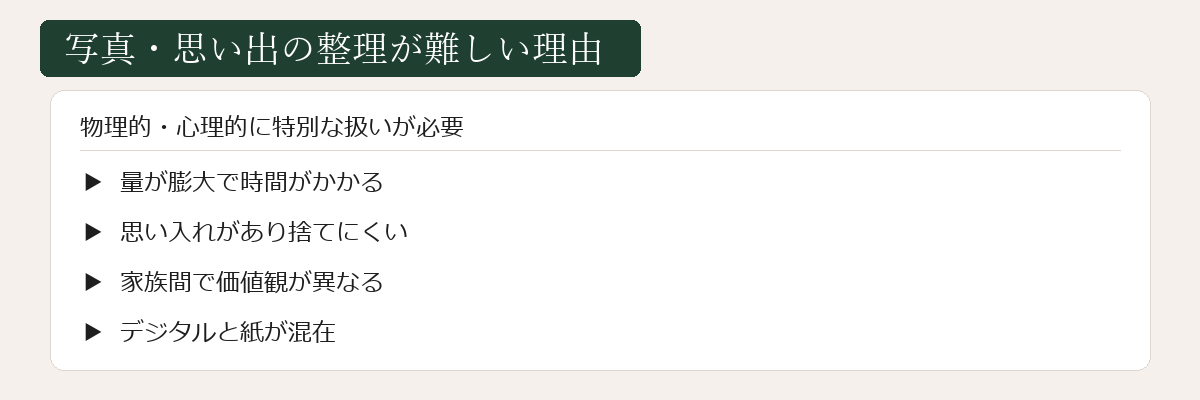Click the empty white card area right of bullets
This screenshot has height=400, width=1200.
point(780,260)
